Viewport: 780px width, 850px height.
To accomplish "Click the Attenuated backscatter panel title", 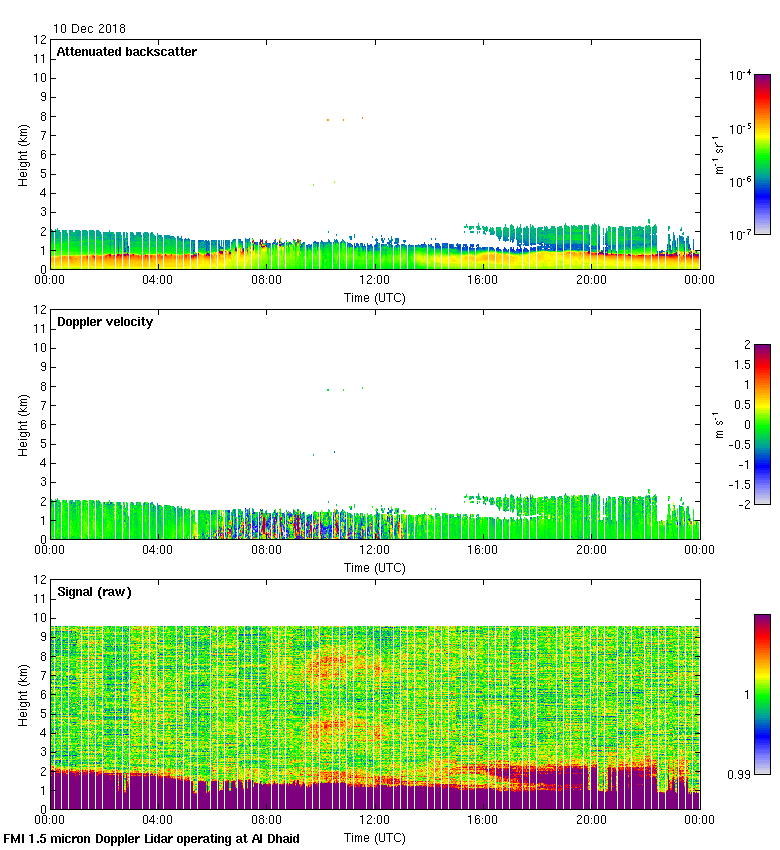I will (126, 51).
